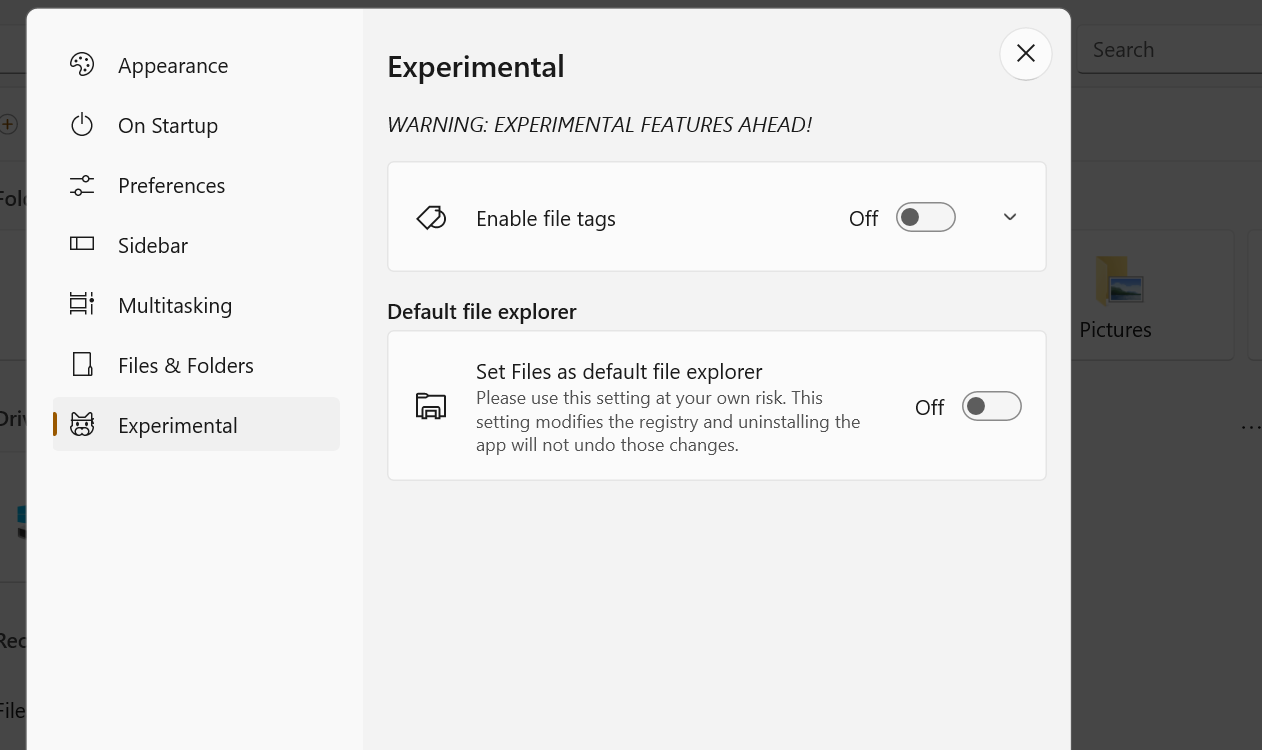Click the Files & Folders document icon
The width and height of the screenshot is (1262, 750).
[82, 364]
